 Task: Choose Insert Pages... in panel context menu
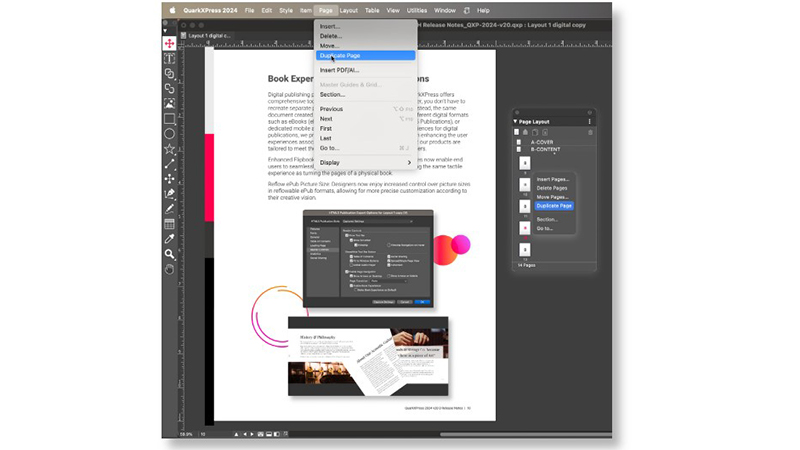tap(554, 179)
